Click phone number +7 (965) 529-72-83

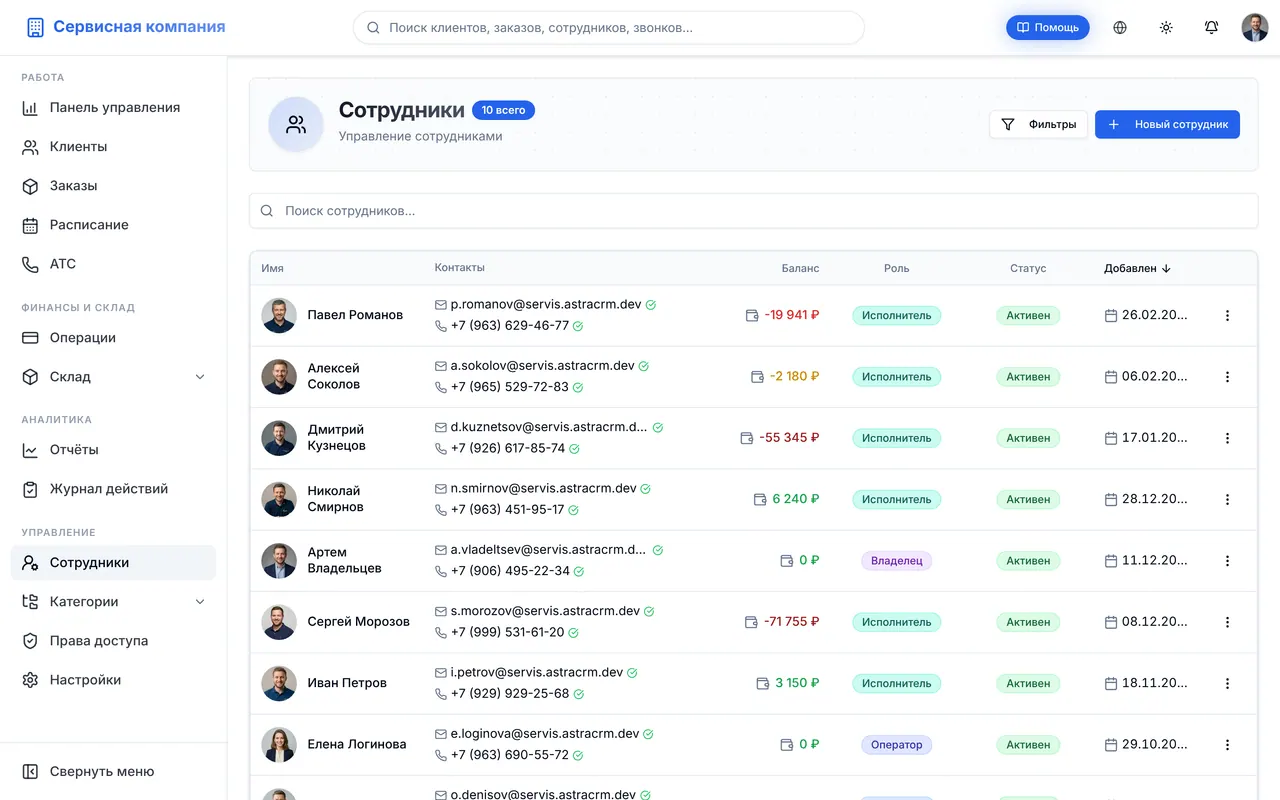pos(510,387)
